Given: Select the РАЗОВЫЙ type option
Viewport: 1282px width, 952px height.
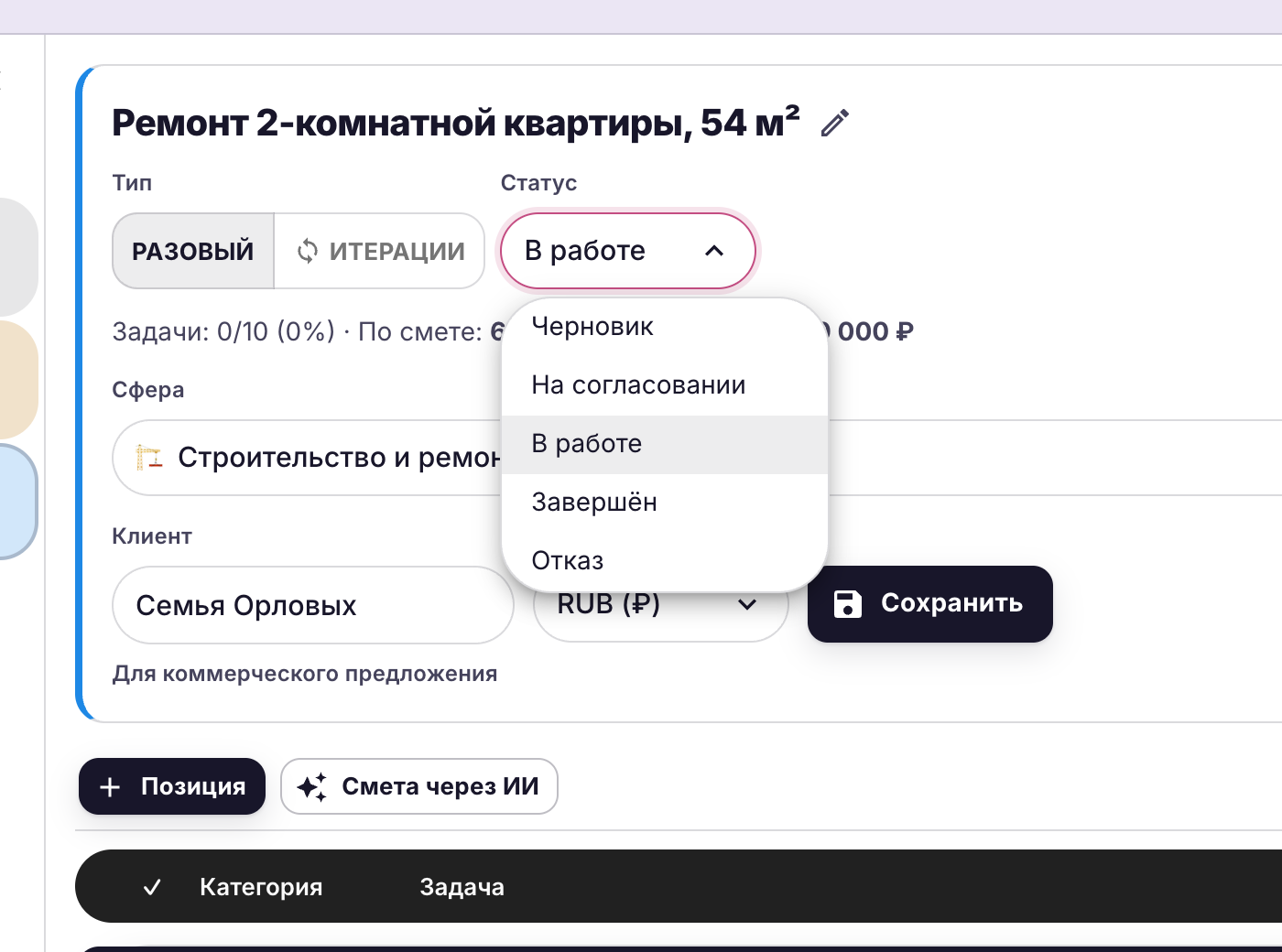Looking at the screenshot, I should tap(193, 251).
